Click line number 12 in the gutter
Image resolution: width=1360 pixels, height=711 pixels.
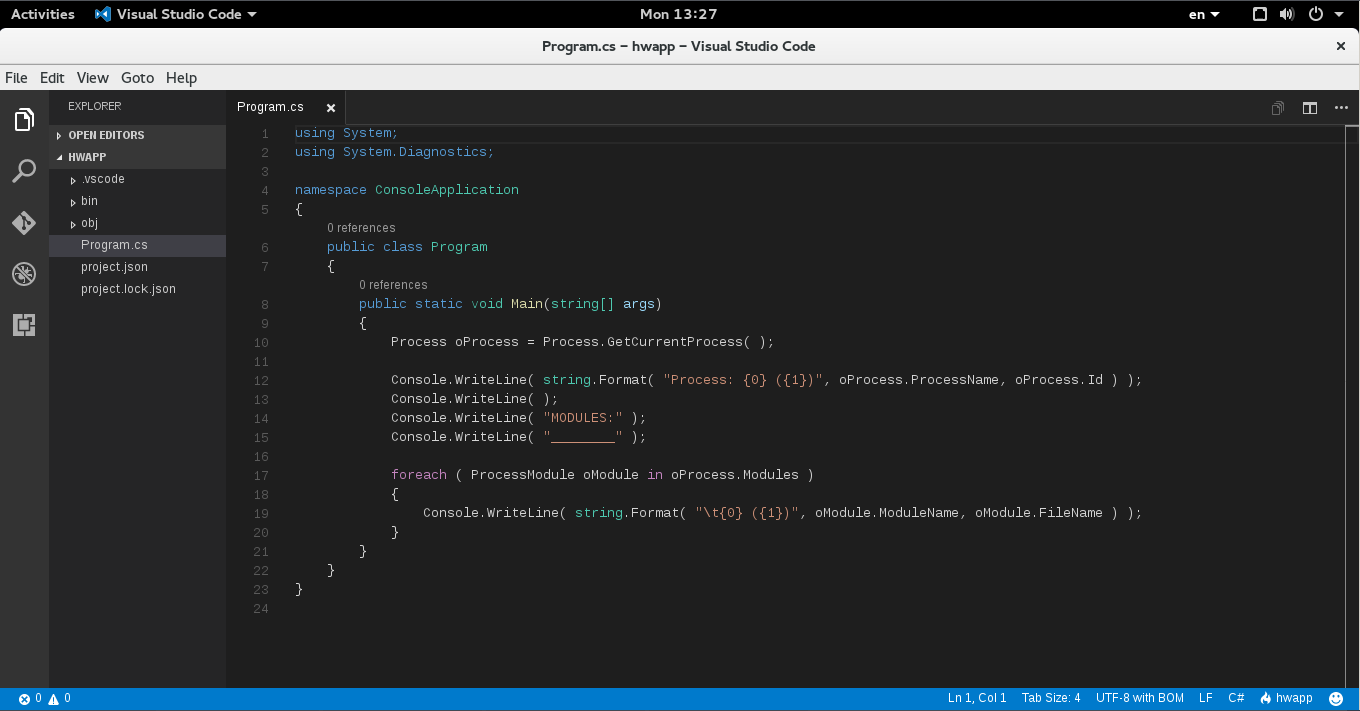click(262, 380)
